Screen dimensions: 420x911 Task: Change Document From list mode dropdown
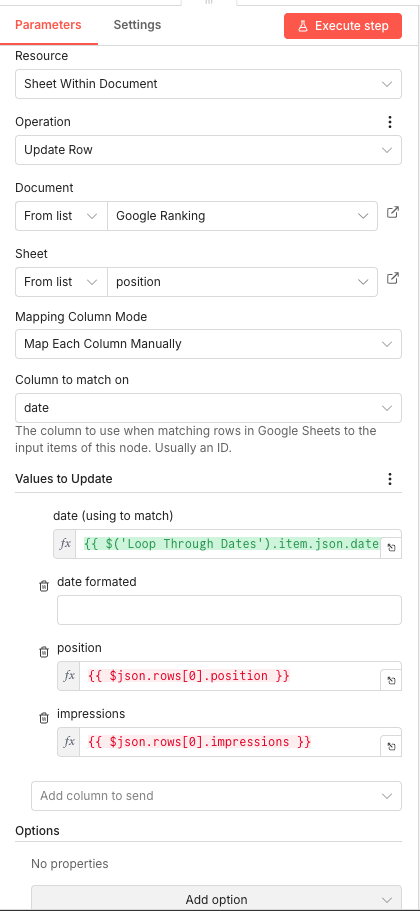click(x=61, y=216)
